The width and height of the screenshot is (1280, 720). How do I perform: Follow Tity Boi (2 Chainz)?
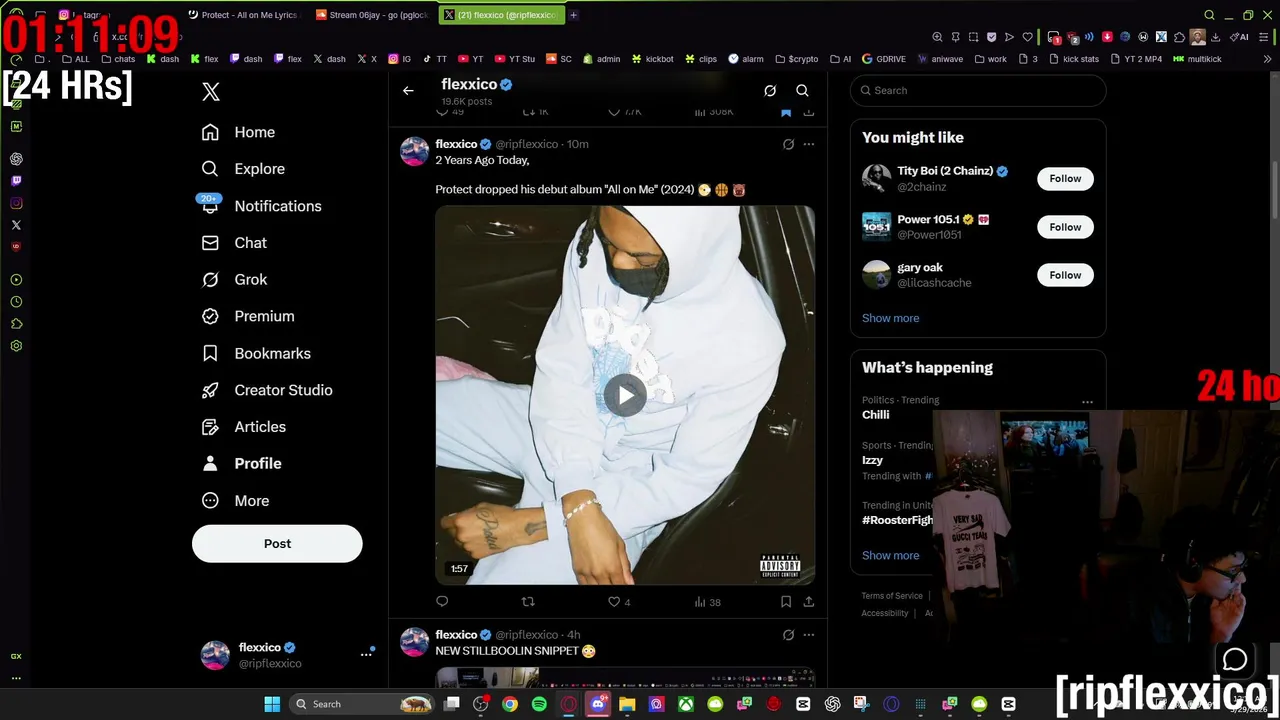point(1065,179)
